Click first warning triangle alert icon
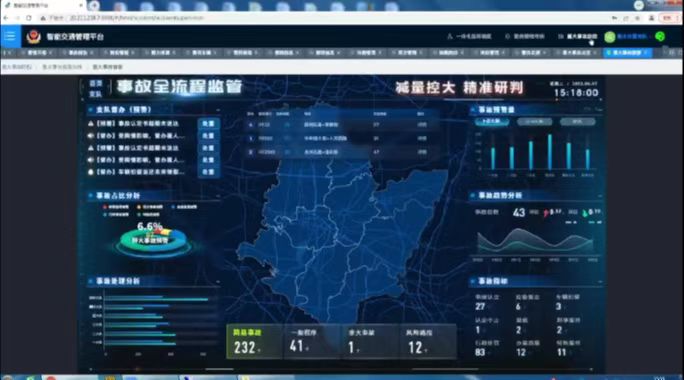 click(91, 124)
